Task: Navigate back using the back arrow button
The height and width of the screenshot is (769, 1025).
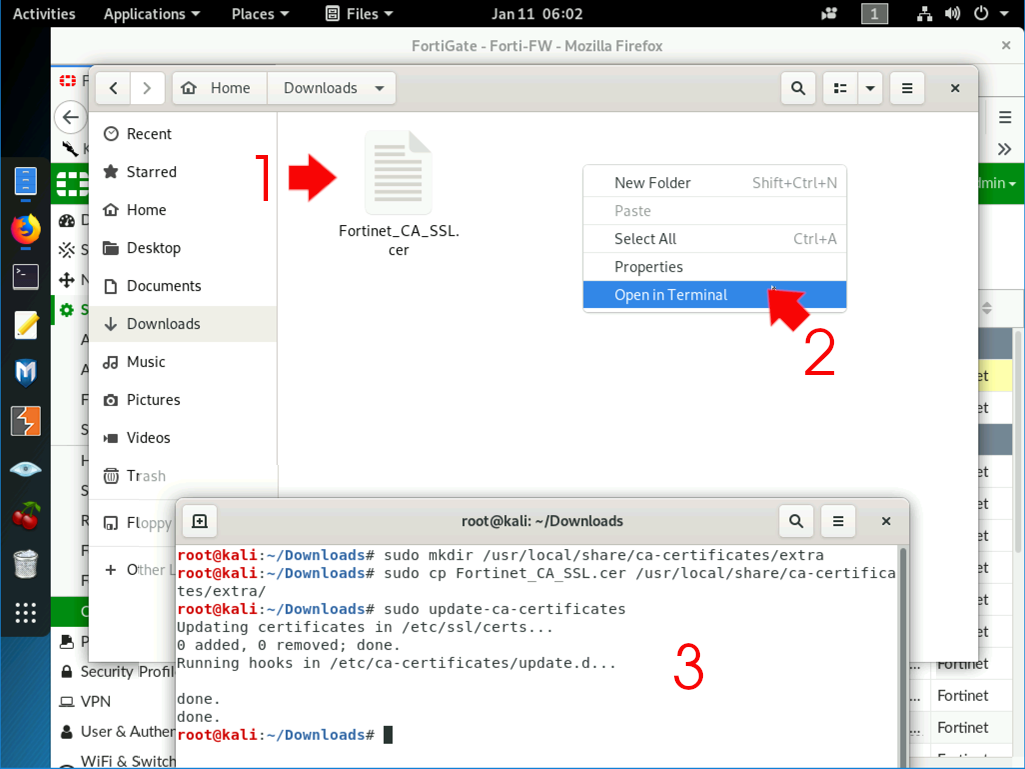Action: (x=112, y=88)
